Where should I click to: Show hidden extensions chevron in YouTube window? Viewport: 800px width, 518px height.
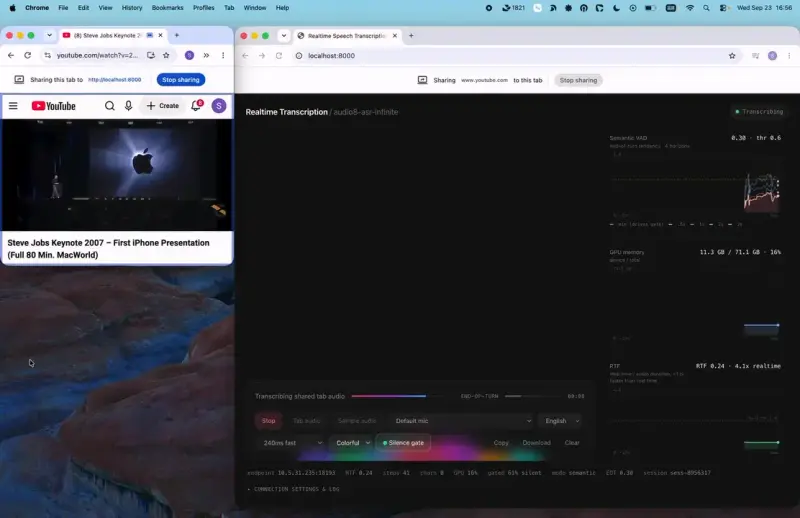(206, 55)
